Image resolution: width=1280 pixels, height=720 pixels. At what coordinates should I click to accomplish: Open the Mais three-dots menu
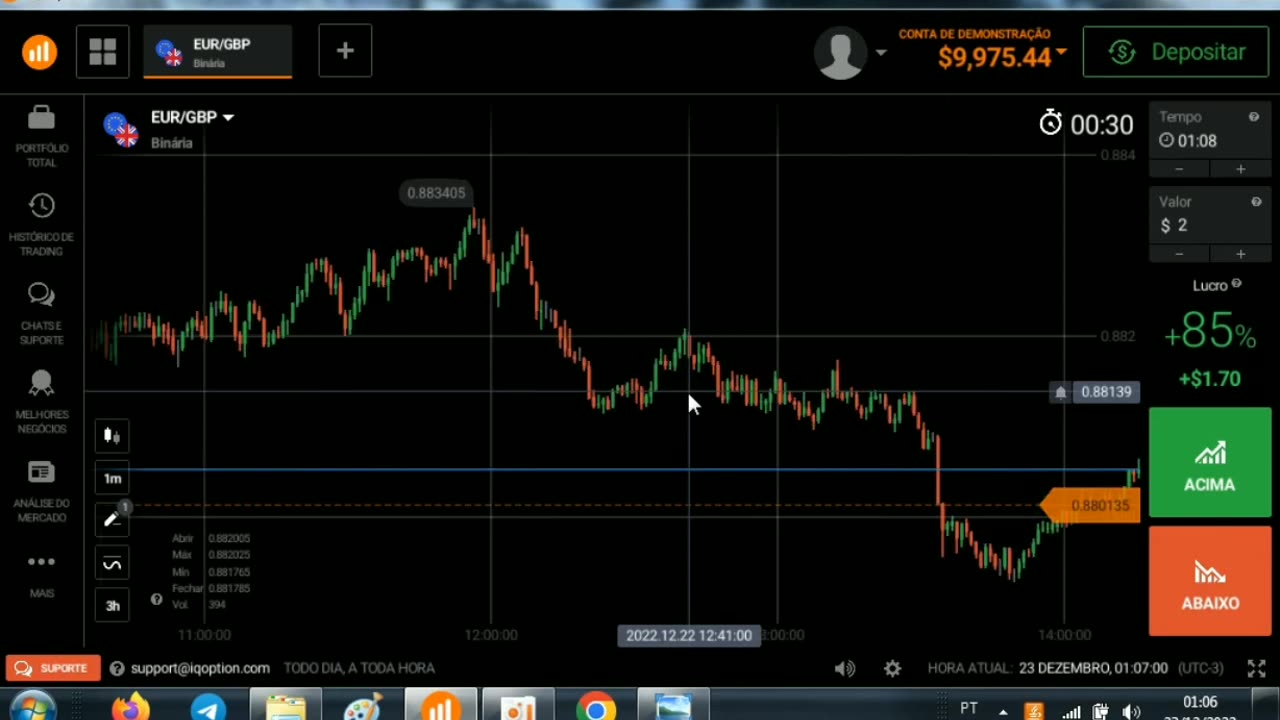coord(41,562)
